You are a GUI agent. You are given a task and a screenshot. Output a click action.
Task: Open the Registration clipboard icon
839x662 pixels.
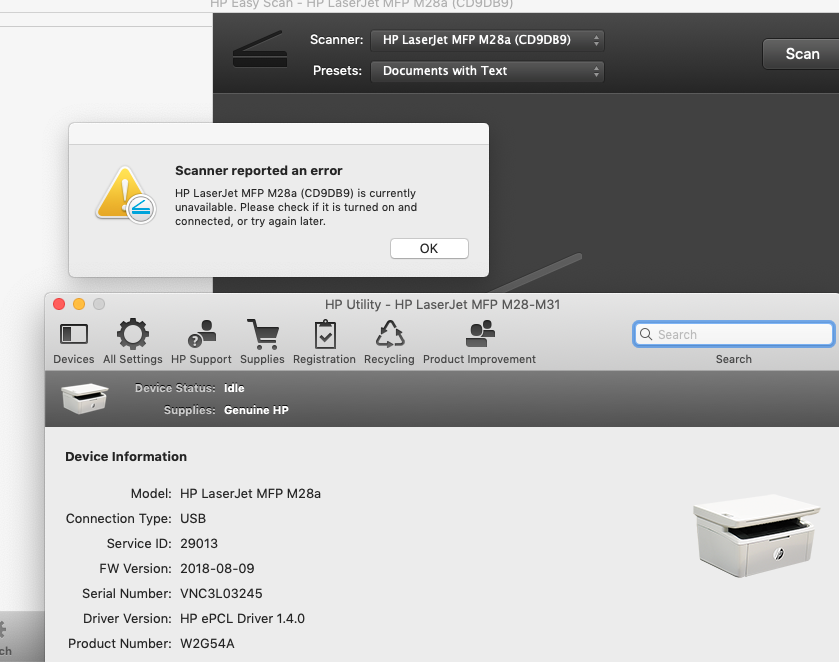click(324, 341)
